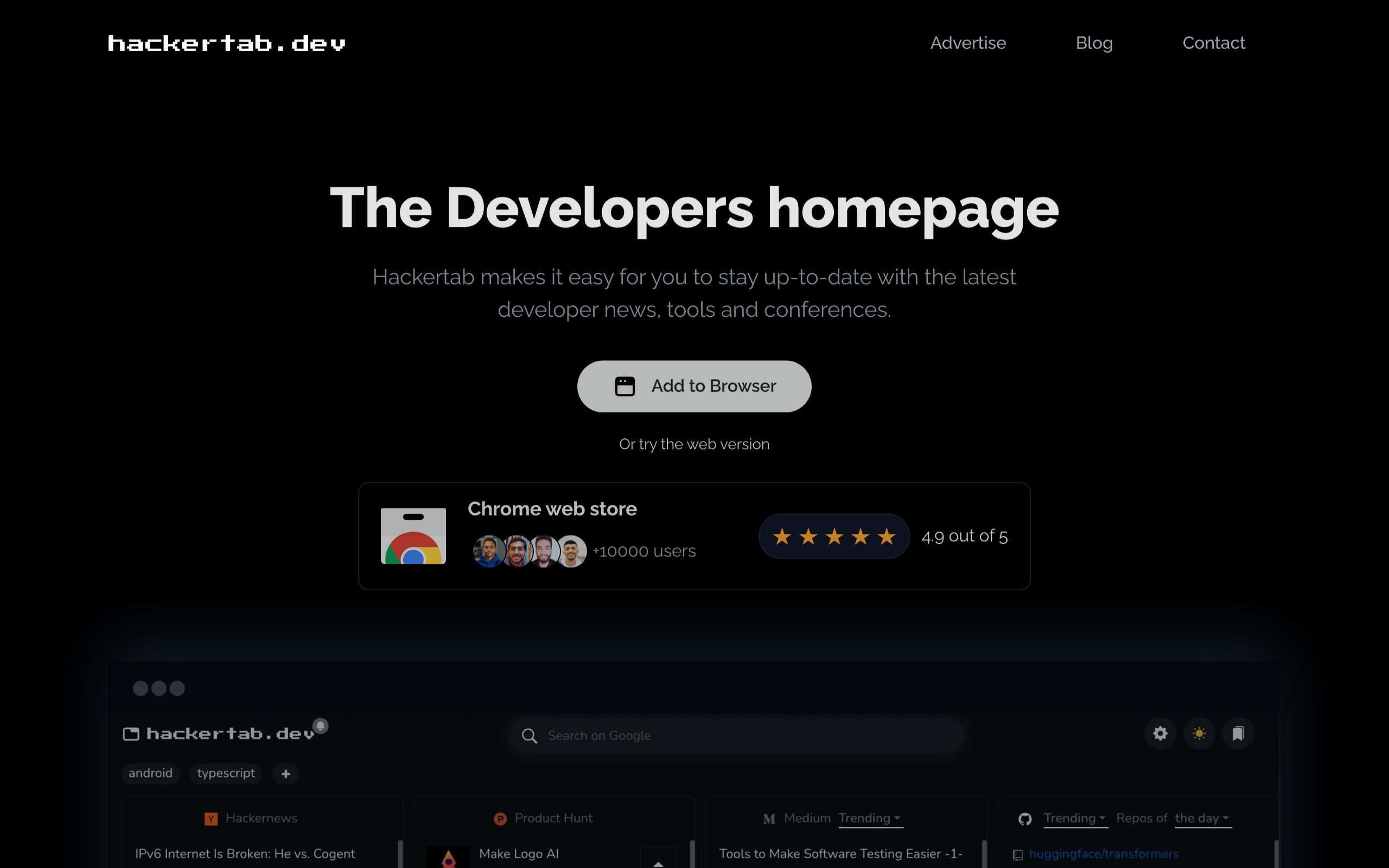
Task: Click the plus add-tag button
Action: 286,774
